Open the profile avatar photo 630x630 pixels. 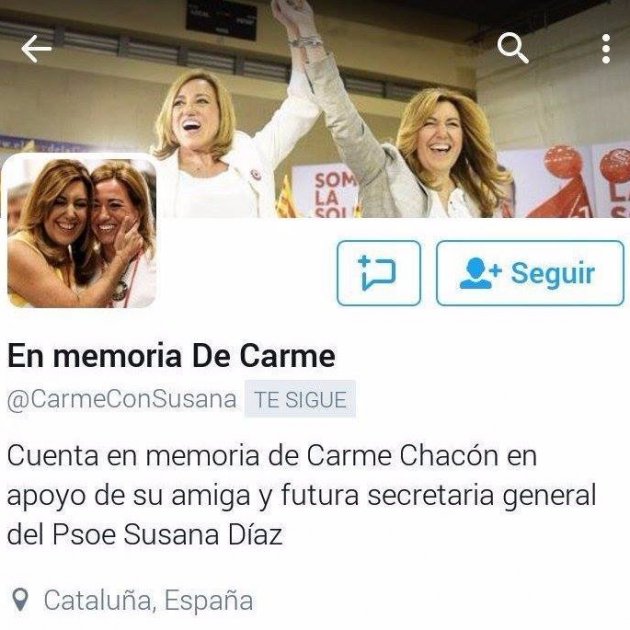click(x=82, y=231)
